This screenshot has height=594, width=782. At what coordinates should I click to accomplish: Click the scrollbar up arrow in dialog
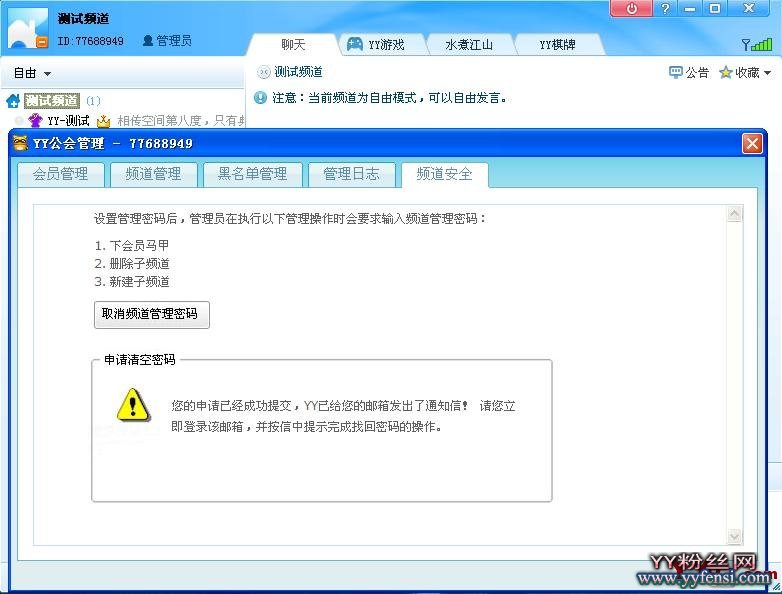(x=734, y=214)
